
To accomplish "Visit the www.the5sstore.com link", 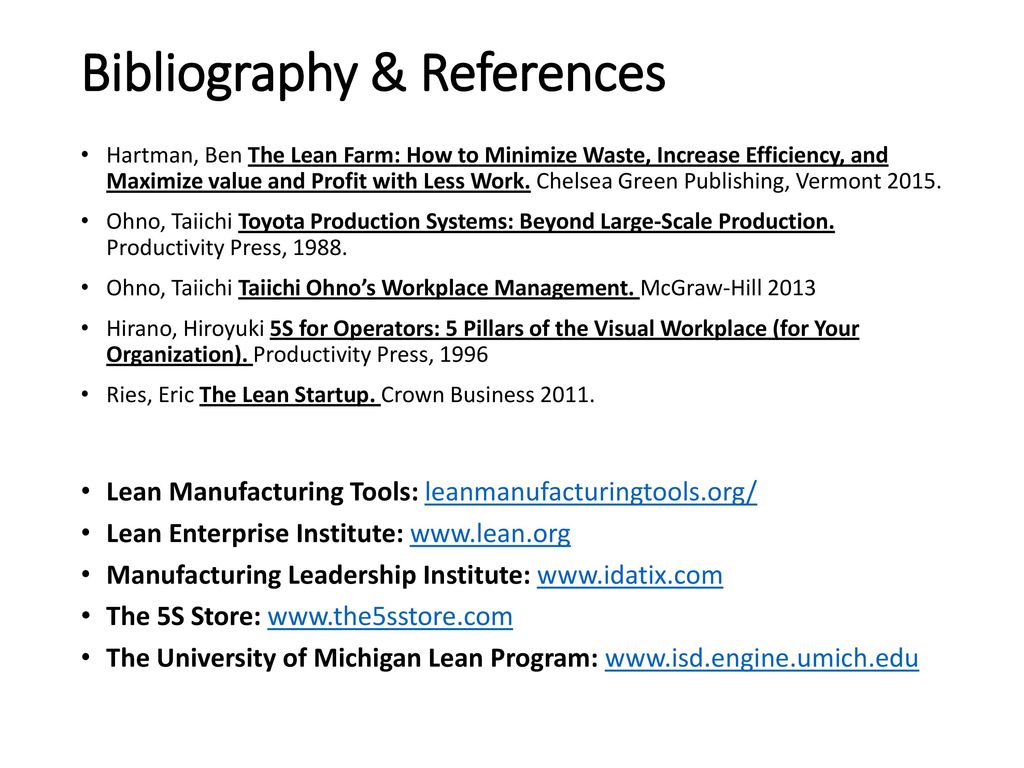I will [x=390, y=616].
